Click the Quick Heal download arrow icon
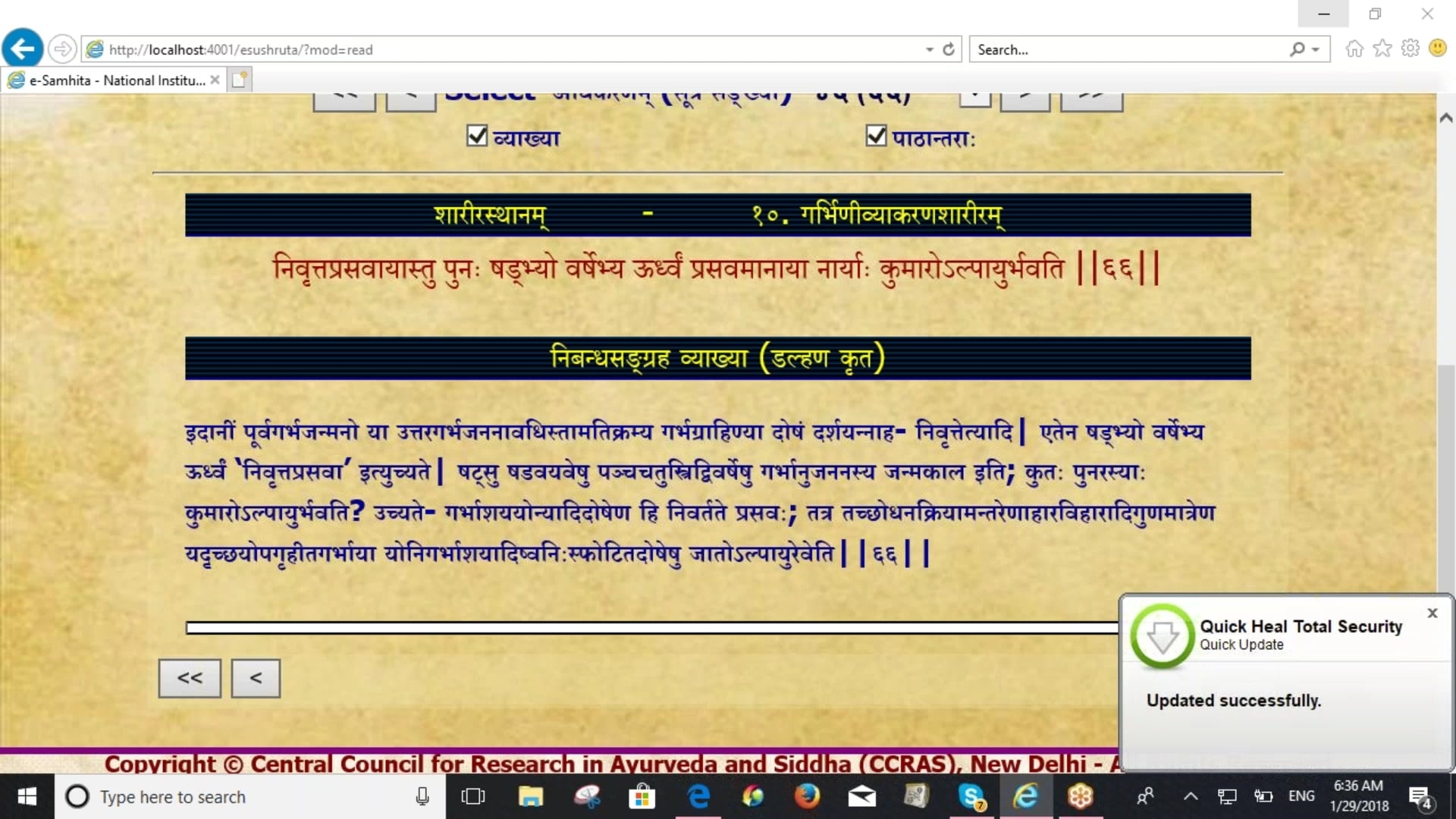 coord(1162,636)
